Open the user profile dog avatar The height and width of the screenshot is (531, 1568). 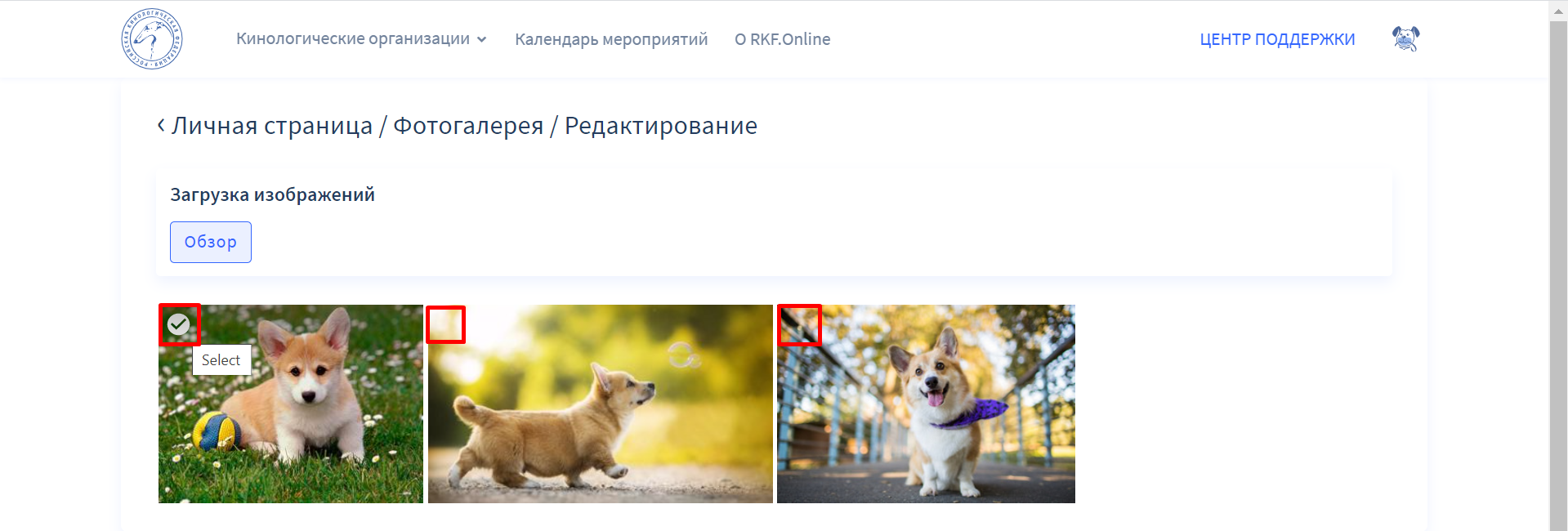pos(1405,38)
